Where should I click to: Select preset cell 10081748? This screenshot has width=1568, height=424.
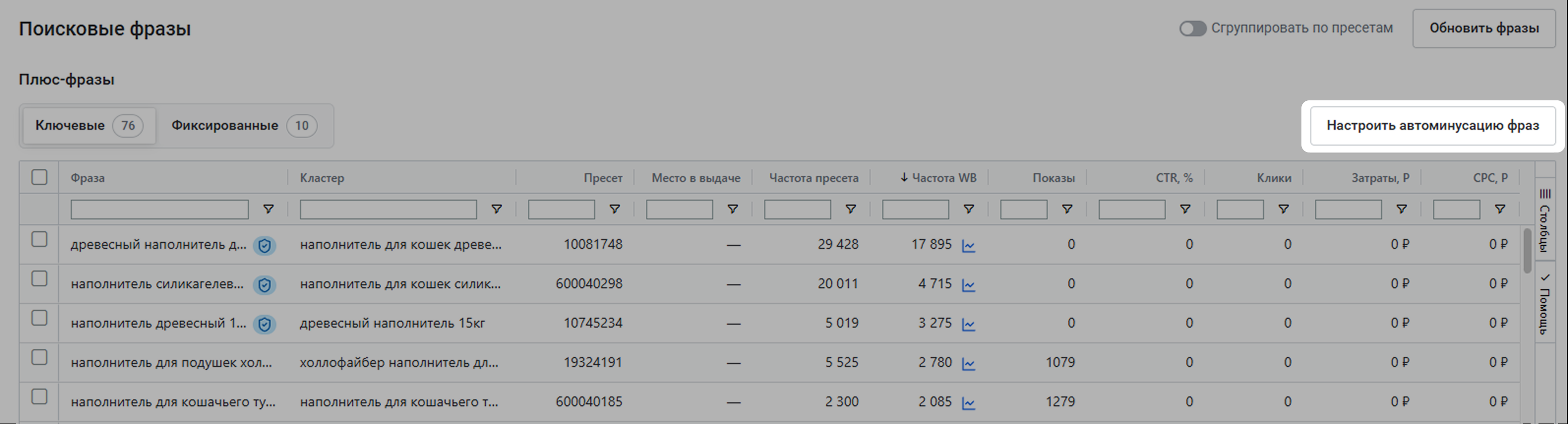coord(593,244)
